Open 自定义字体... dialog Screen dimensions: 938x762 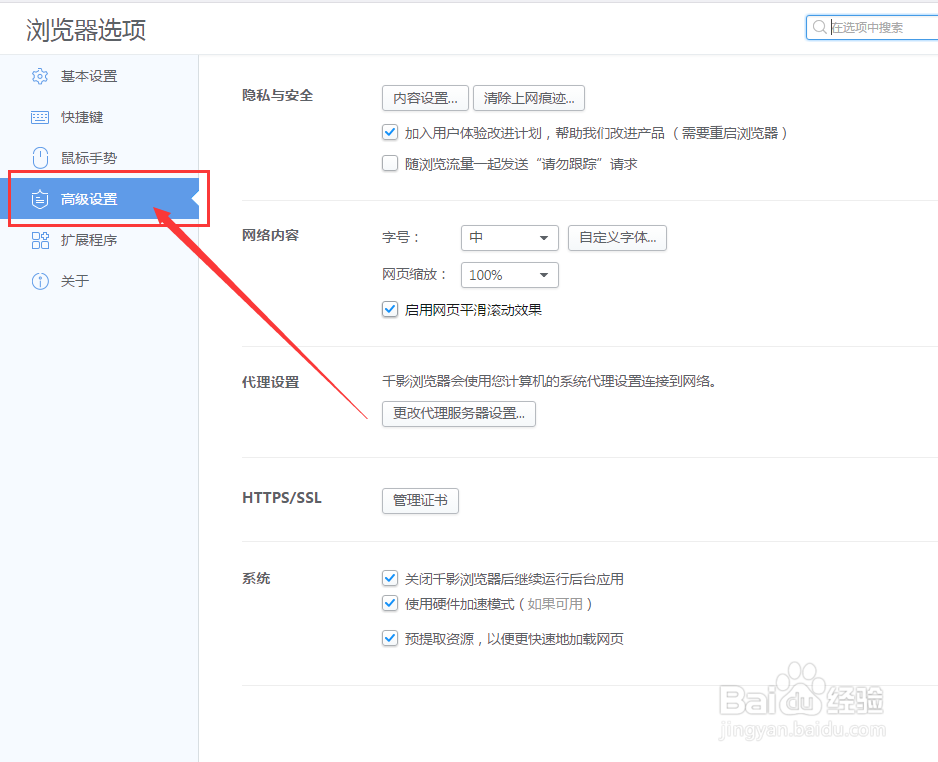617,238
